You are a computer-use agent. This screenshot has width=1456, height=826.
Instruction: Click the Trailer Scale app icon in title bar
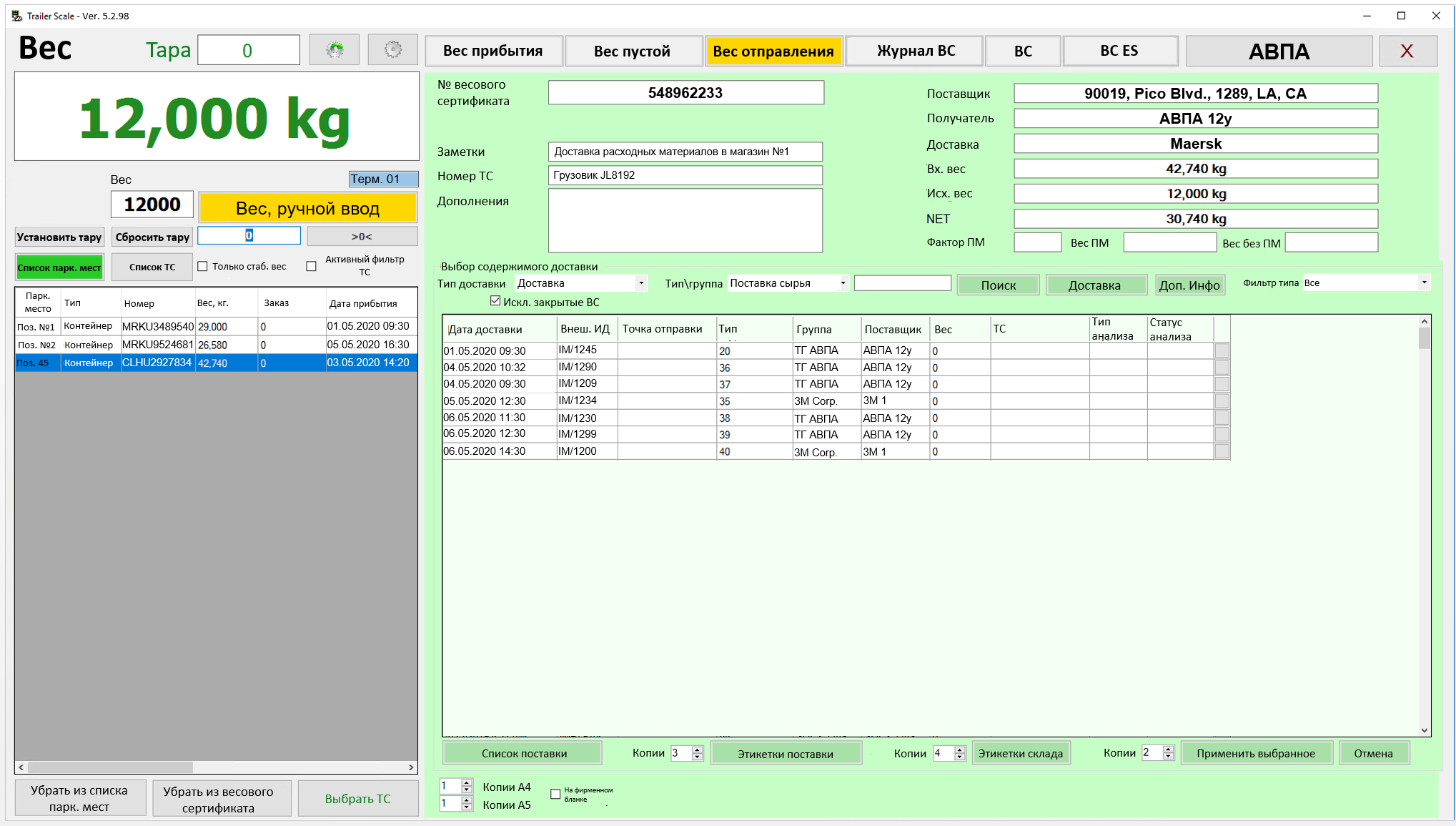pyautogui.click(x=16, y=16)
